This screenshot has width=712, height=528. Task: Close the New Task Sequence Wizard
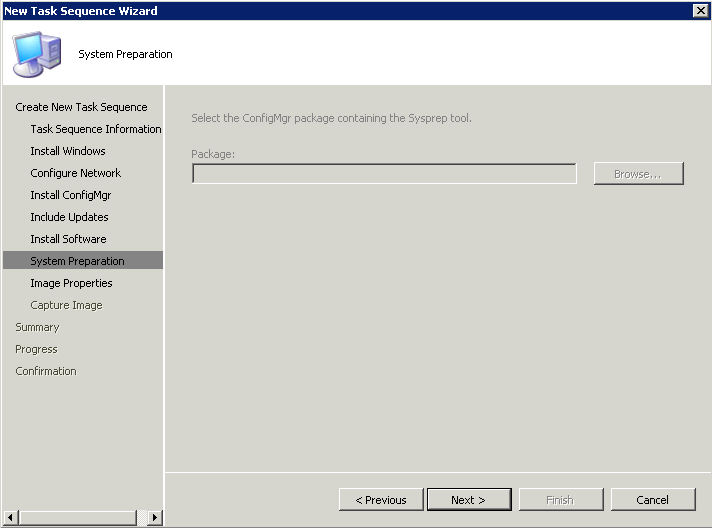tap(701, 10)
